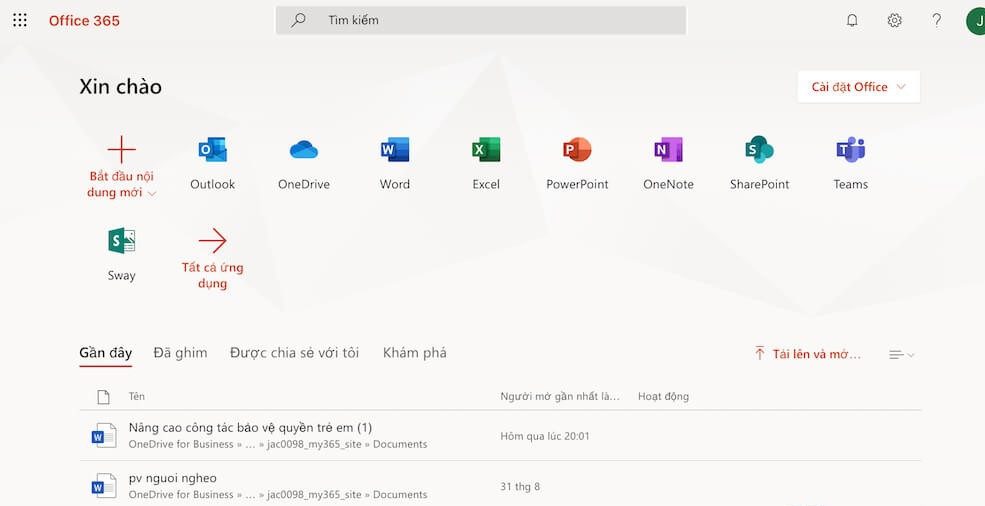985x506 pixels.
Task: Open 'Nâng cao công tác bảo vệ quyền trẻ em (1)'
Action: (250, 427)
